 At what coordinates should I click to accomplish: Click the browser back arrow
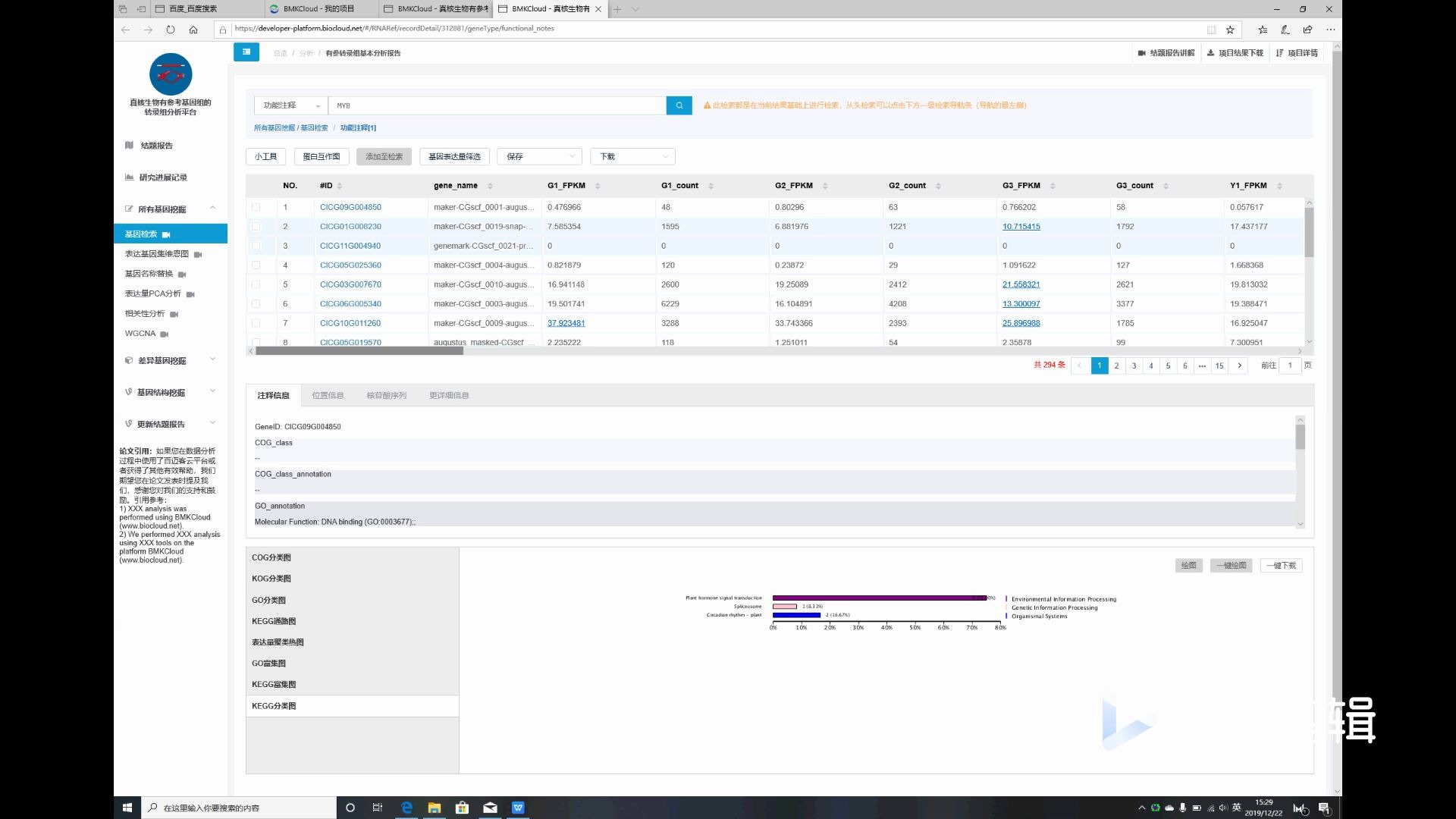click(126, 30)
